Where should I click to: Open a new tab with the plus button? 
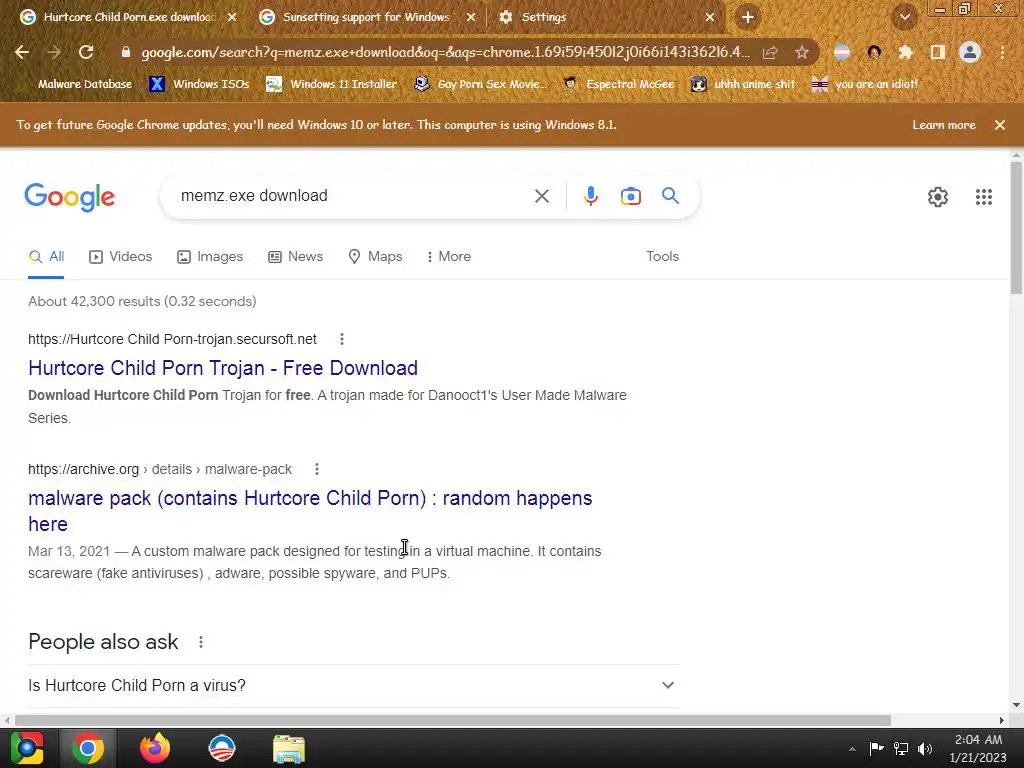pos(748,17)
